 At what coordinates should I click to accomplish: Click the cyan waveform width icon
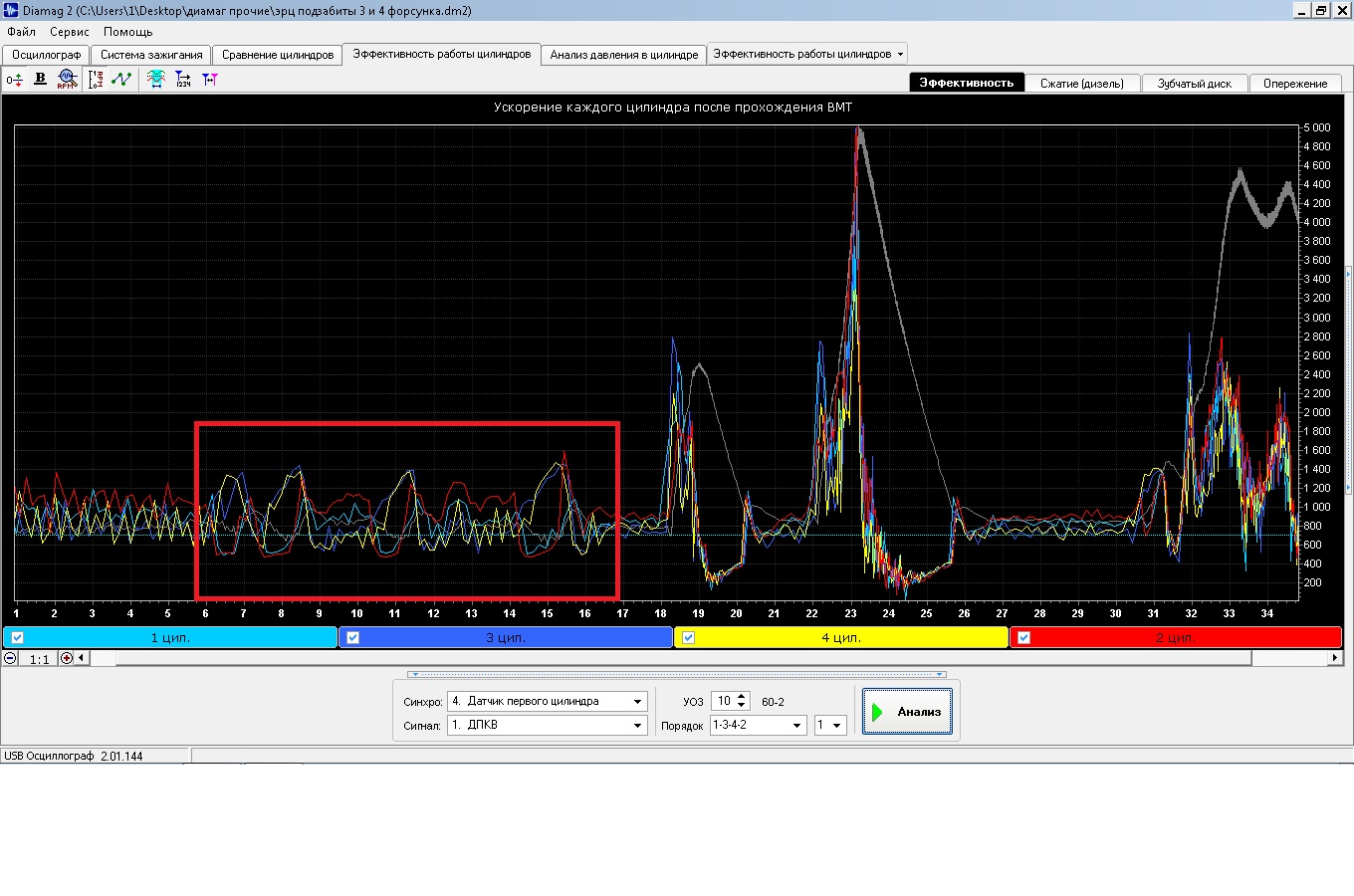156,79
